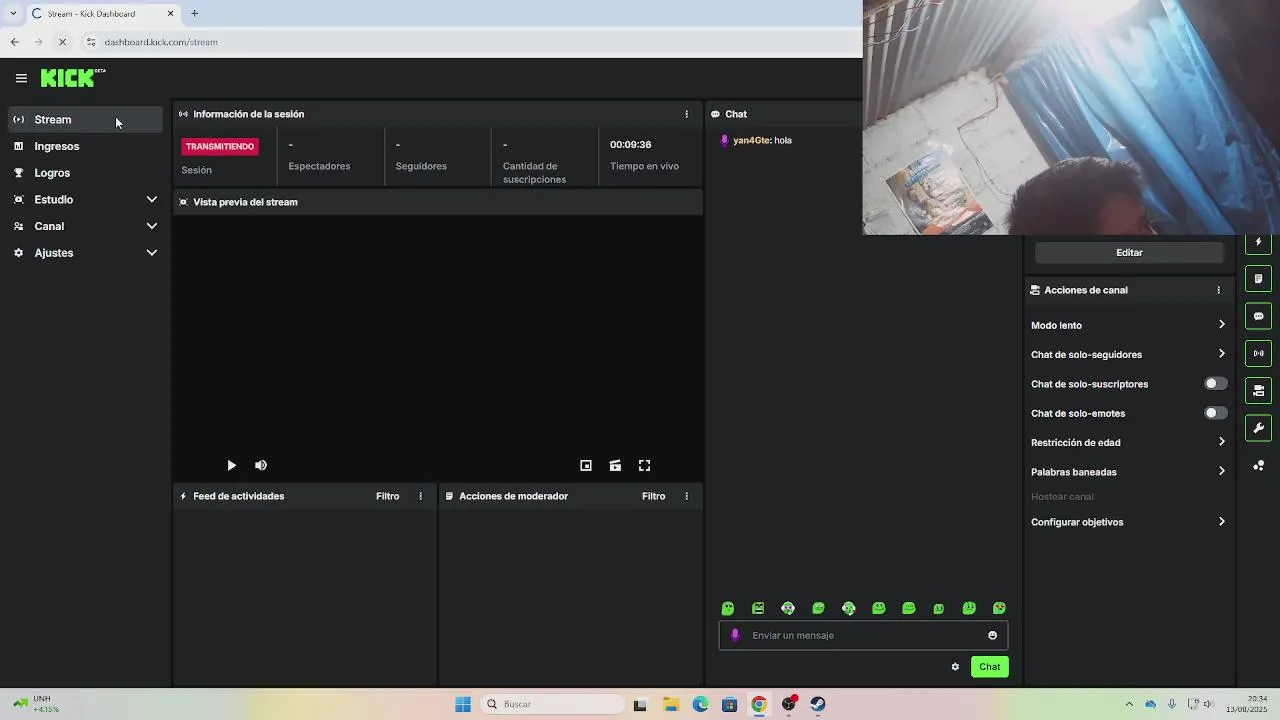Toggle Chat de solo-suscriptores switch
The width and height of the screenshot is (1280, 720).
(1215, 384)
